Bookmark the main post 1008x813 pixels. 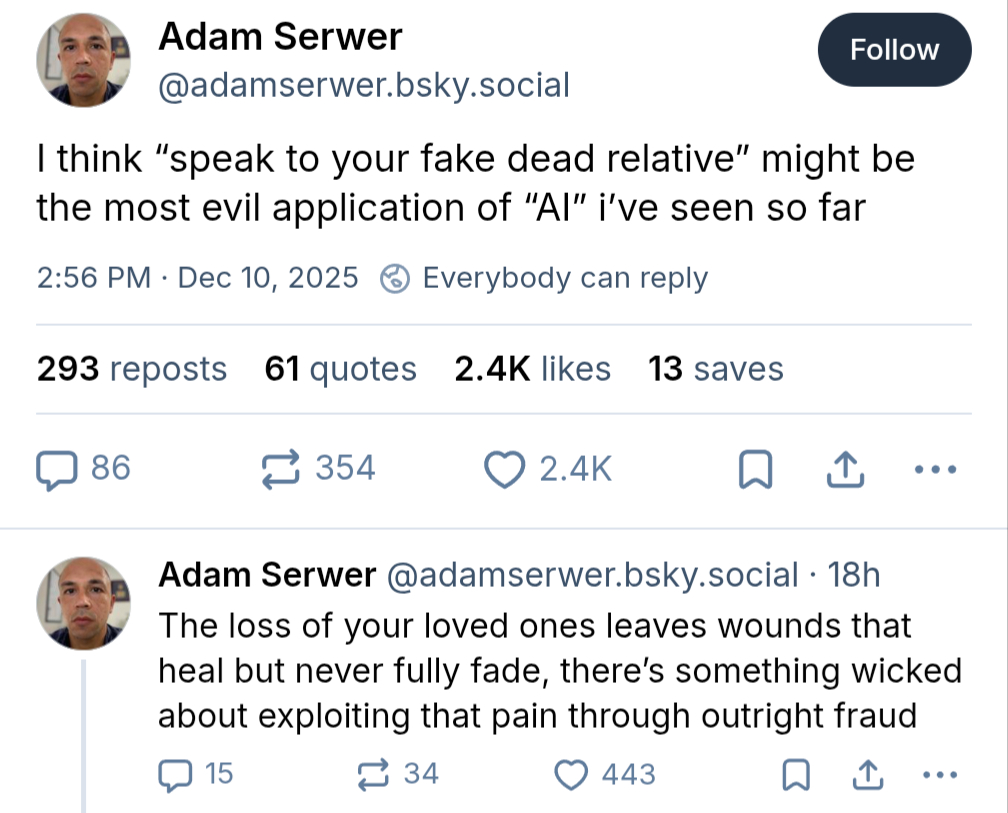point(753,469)
